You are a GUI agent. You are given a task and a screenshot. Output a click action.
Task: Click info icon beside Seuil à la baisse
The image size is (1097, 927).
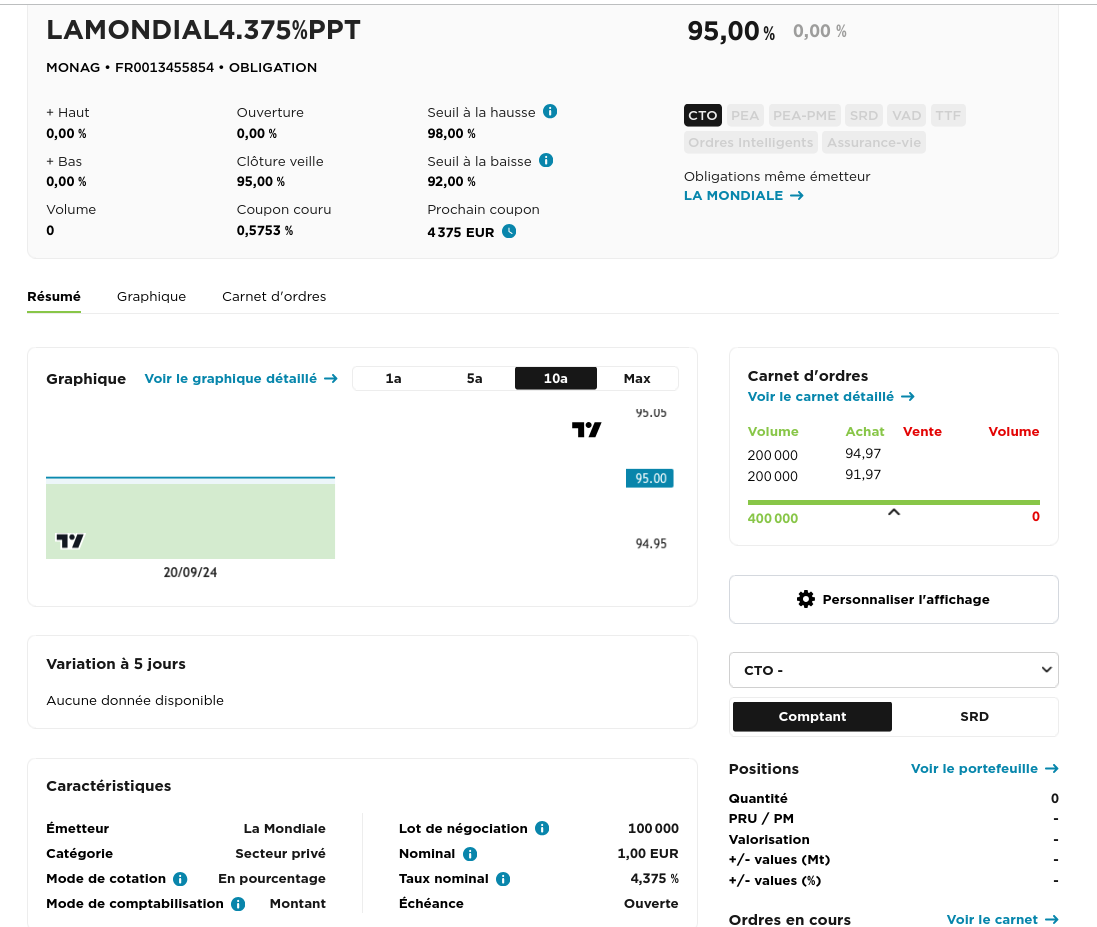[546, 160]
